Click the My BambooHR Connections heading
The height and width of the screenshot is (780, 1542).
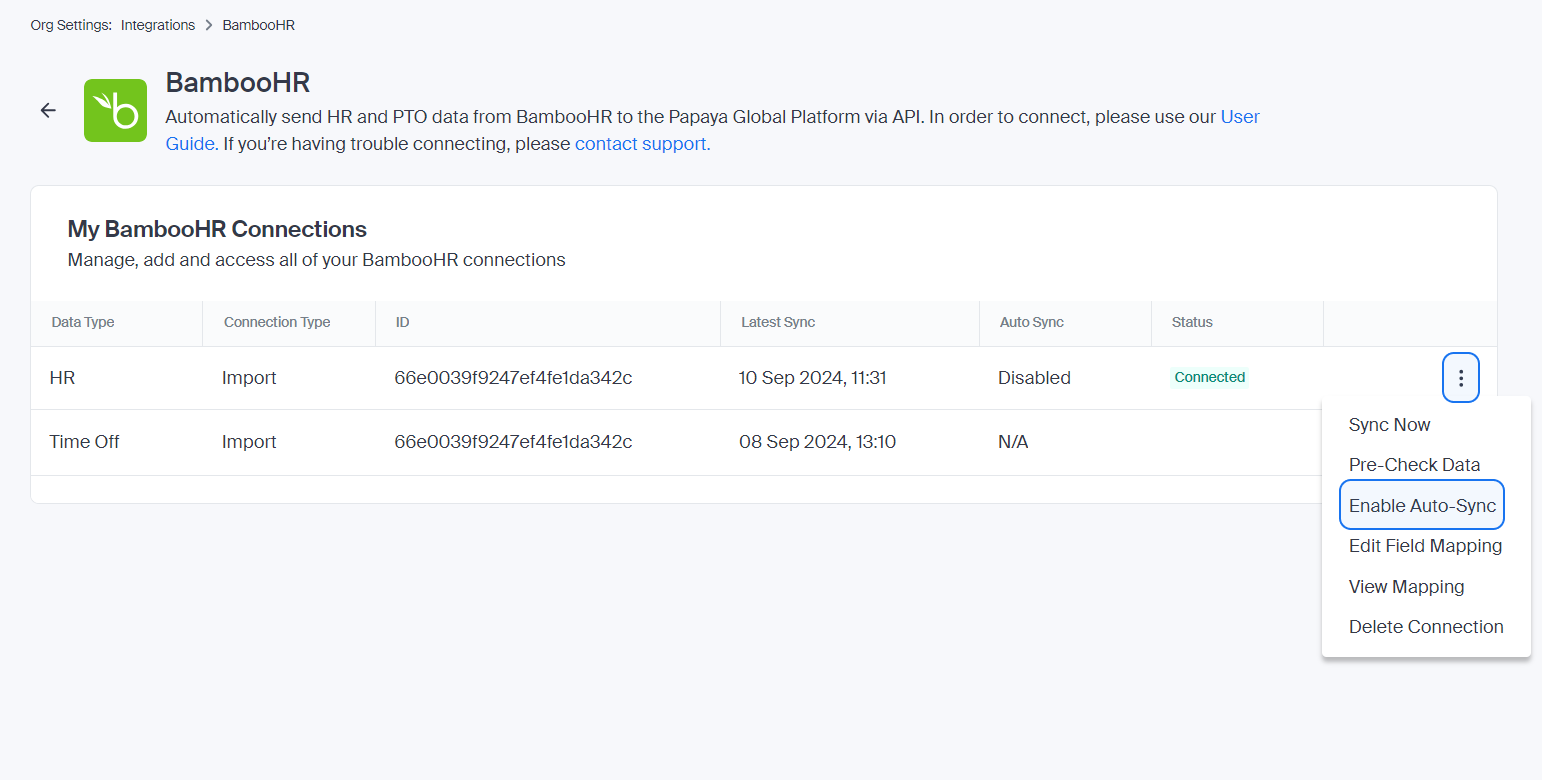217,229
